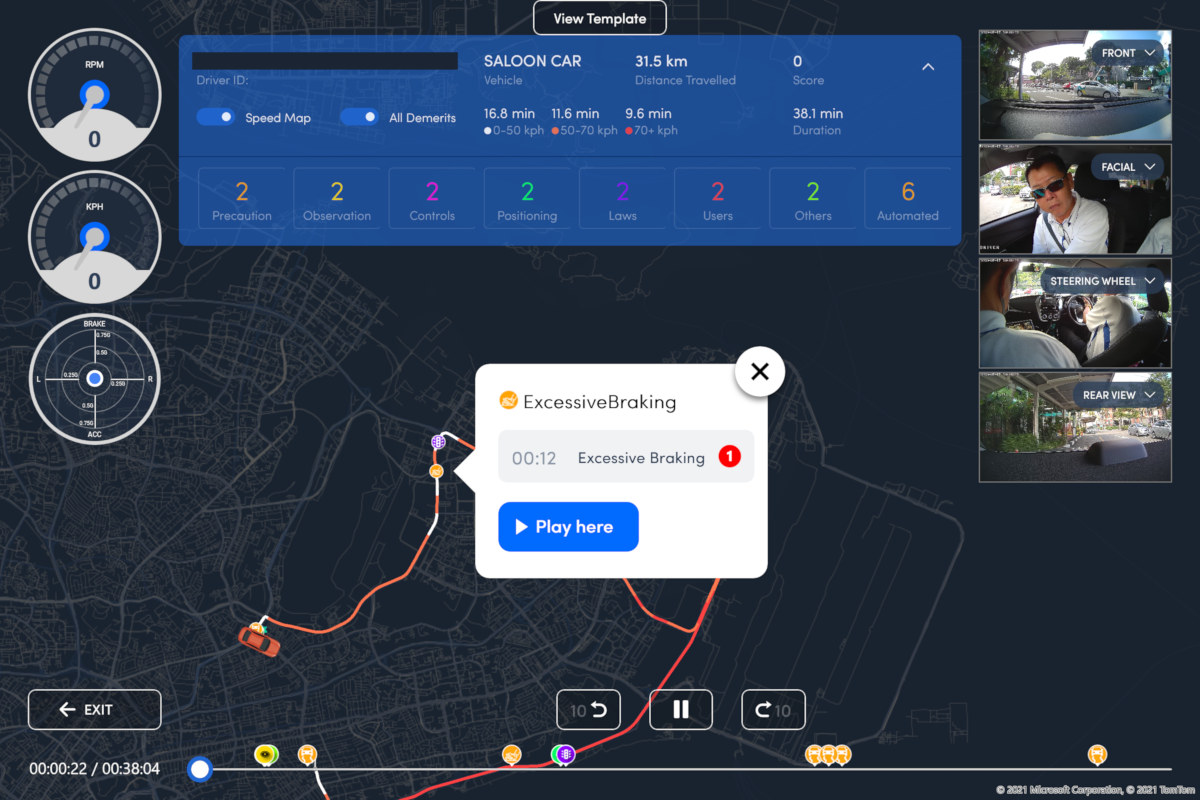This screenshot has width=1200, height=800.
Task: Click the BRAKE/ACC pressure gauge
Action: tap(94, 379)
